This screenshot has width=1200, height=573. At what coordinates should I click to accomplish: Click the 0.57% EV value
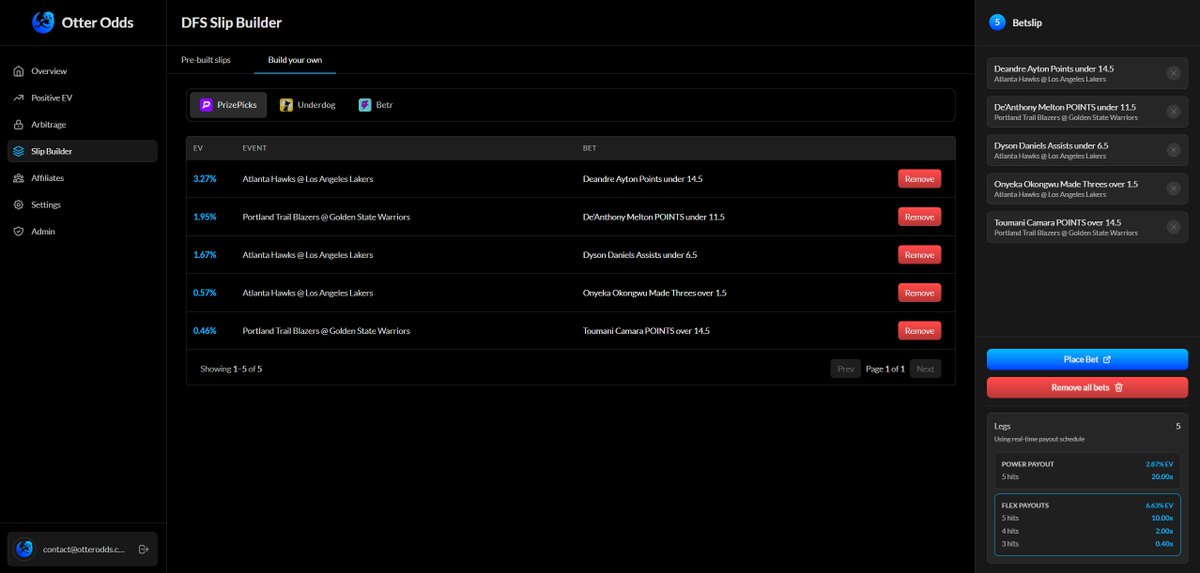coord(205,293)
